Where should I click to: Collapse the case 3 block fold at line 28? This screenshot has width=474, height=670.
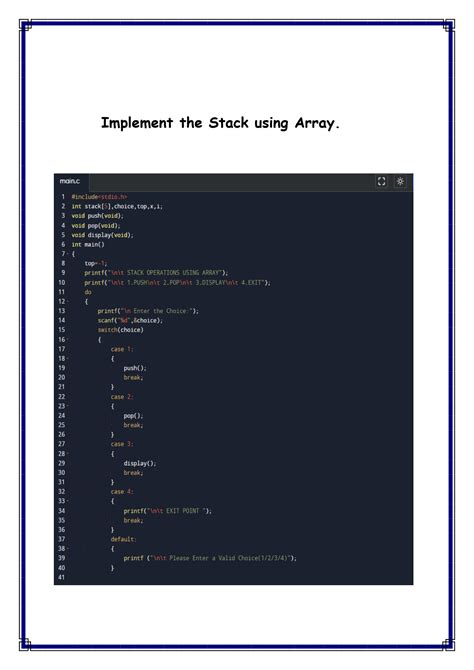(x=68, y=454)
